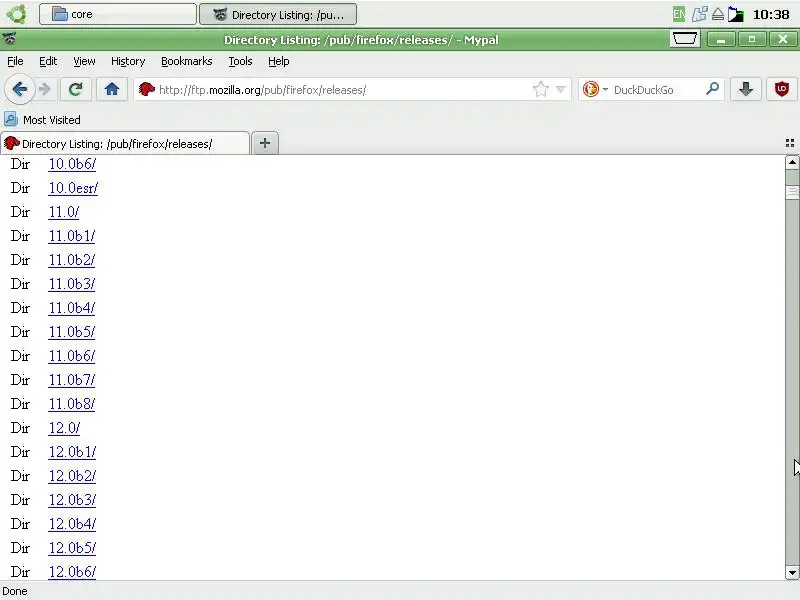Click the scrollbar down arrow
The width and height of the screenshot is (800, 600).
click(x=792, y=572)
